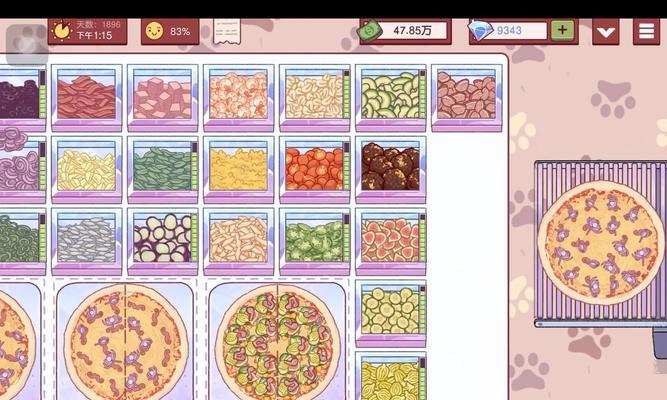Open the hamburger menu
The height and width of the screenshot is (400, 667).
point(646,31)
